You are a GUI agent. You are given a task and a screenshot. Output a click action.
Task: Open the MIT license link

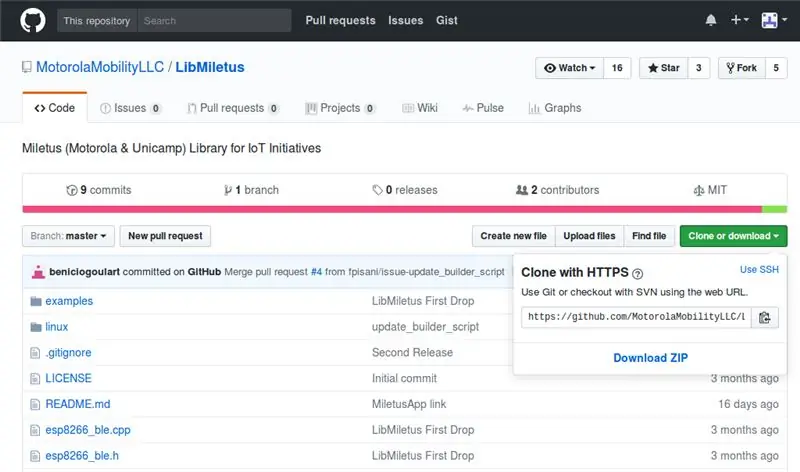point(710,190)
